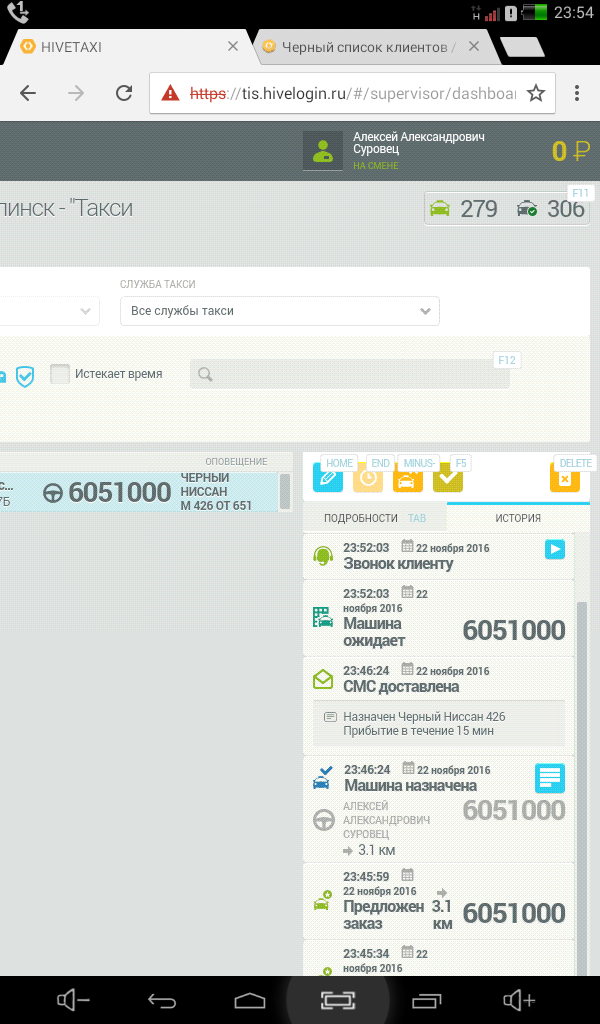Click the 279 free cars counter
The height and width of the screenshot is (1024, 600).
(x=464, y=209)
